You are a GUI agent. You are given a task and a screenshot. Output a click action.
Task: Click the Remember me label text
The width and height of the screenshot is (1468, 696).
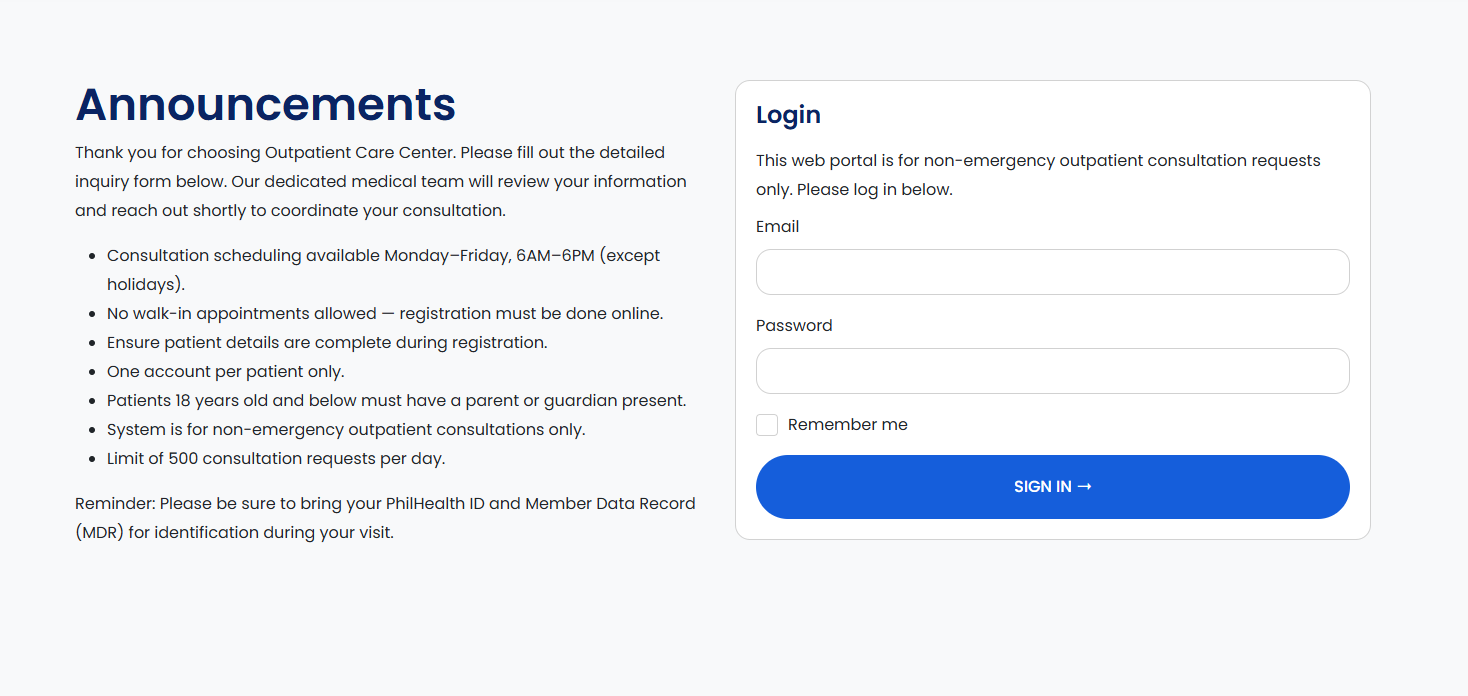pyautogui.click(x=847, y=425)
